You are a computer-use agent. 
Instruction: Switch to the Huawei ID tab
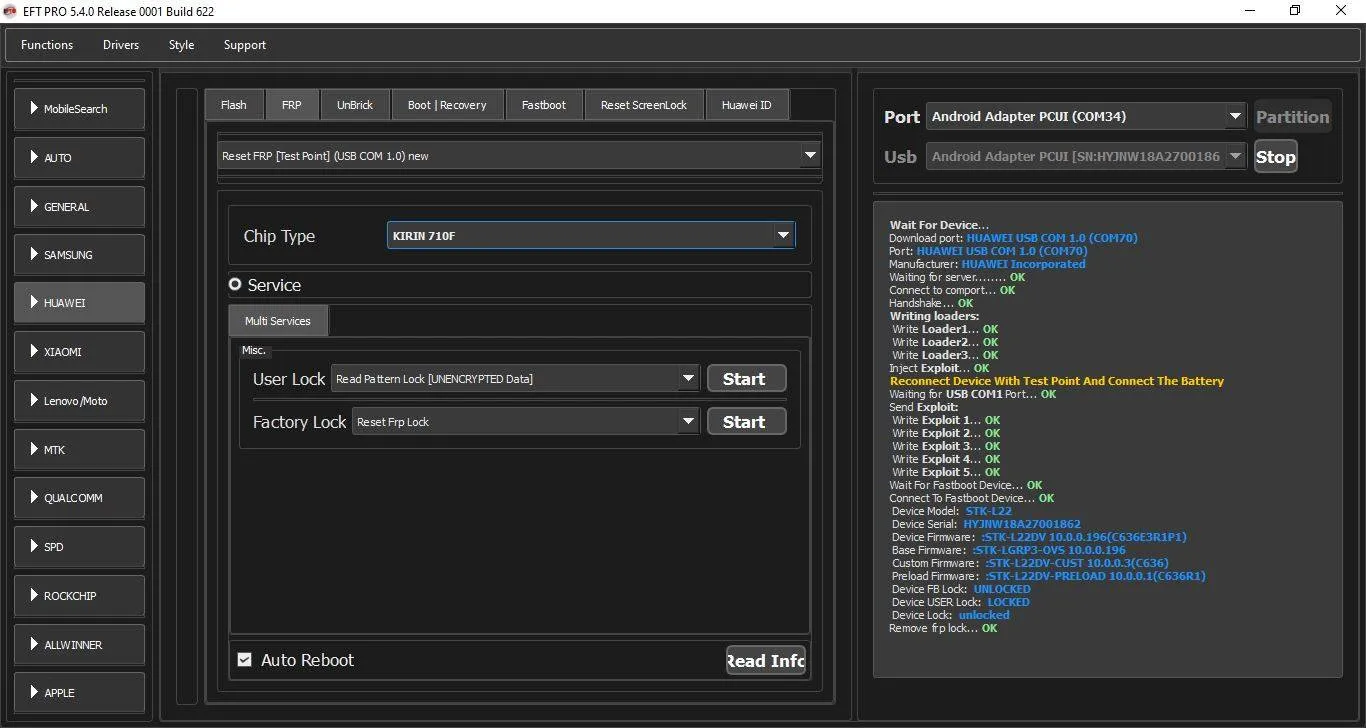coord(746,105)
